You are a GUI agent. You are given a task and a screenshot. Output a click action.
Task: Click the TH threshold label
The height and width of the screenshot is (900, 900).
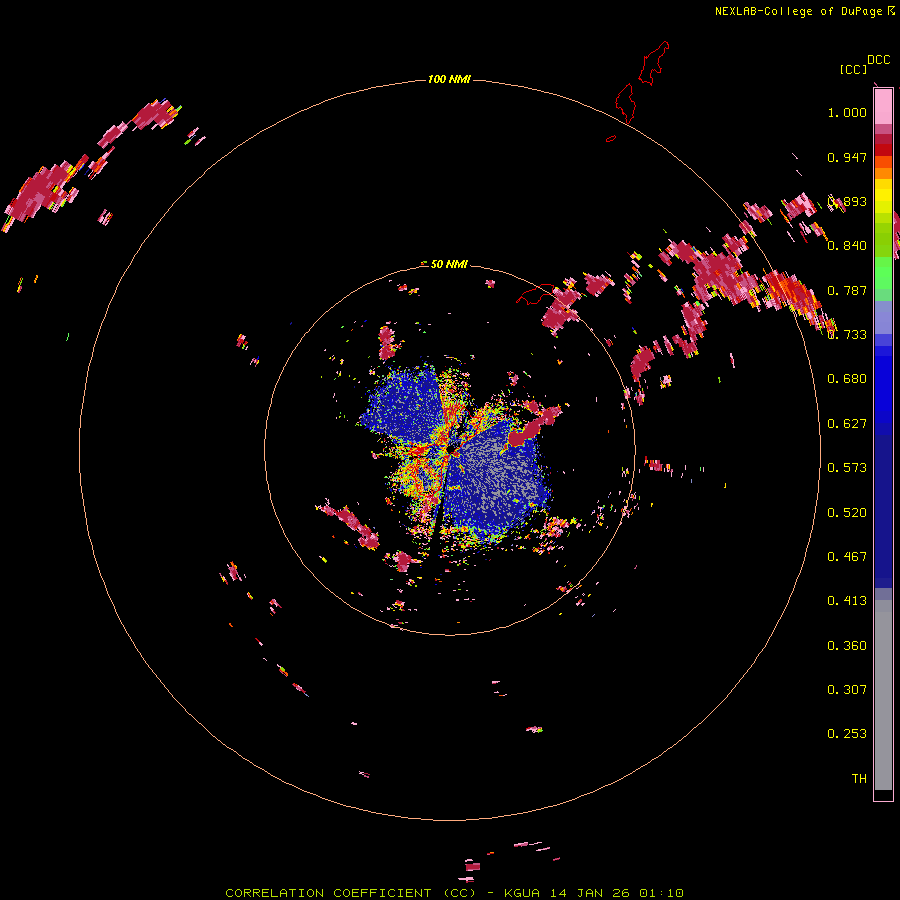[859, 779]
